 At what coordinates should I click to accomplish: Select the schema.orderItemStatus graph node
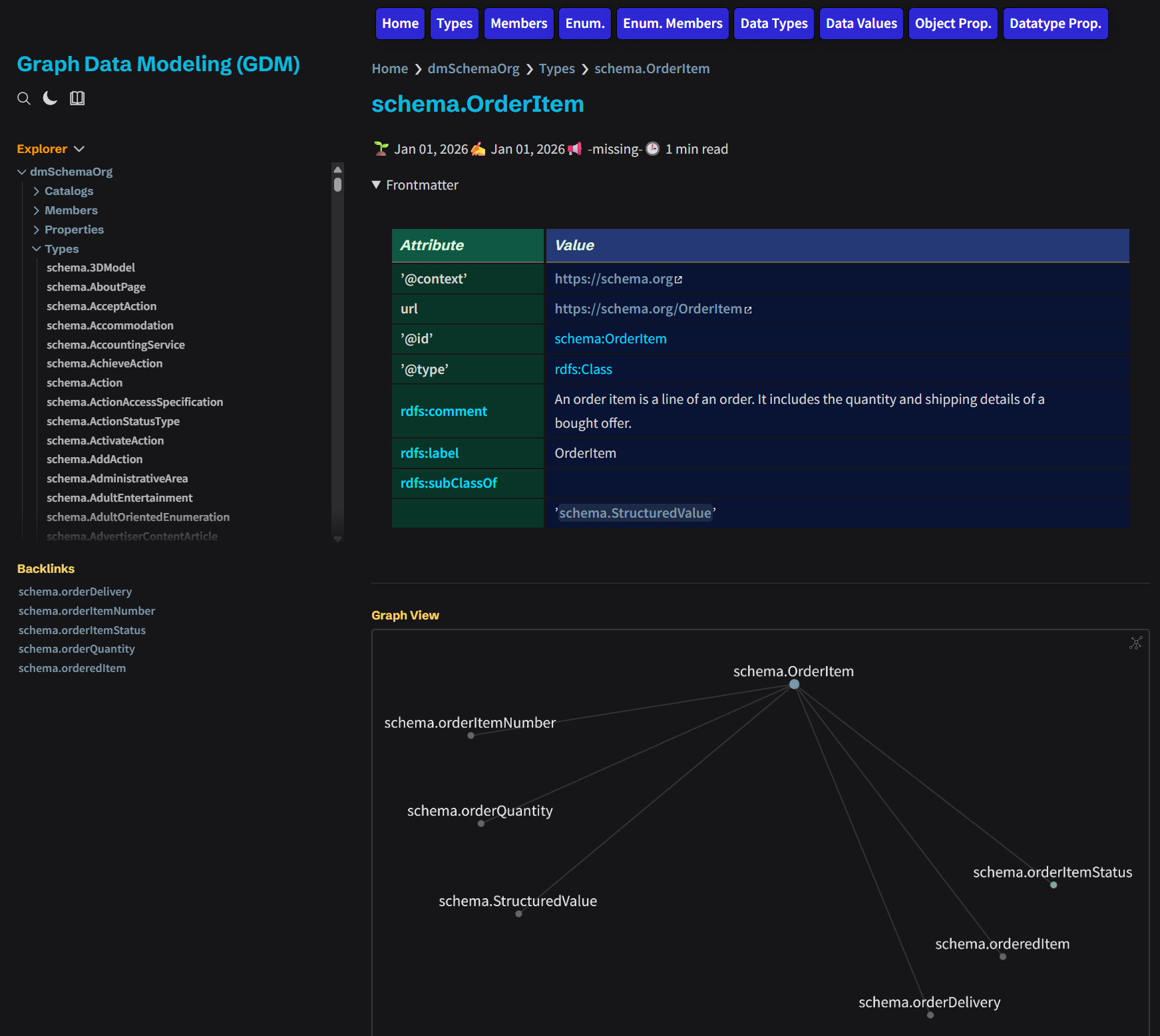click(x=1054, y=885)
